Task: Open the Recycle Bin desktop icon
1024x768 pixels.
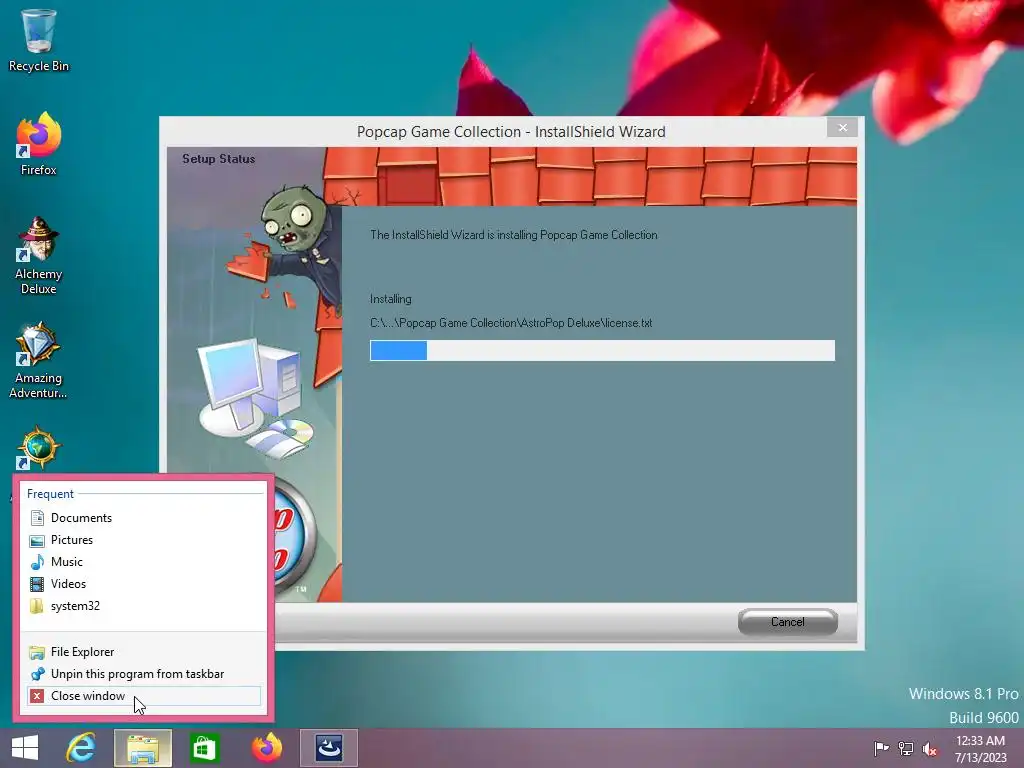Action: coord(39,40)
